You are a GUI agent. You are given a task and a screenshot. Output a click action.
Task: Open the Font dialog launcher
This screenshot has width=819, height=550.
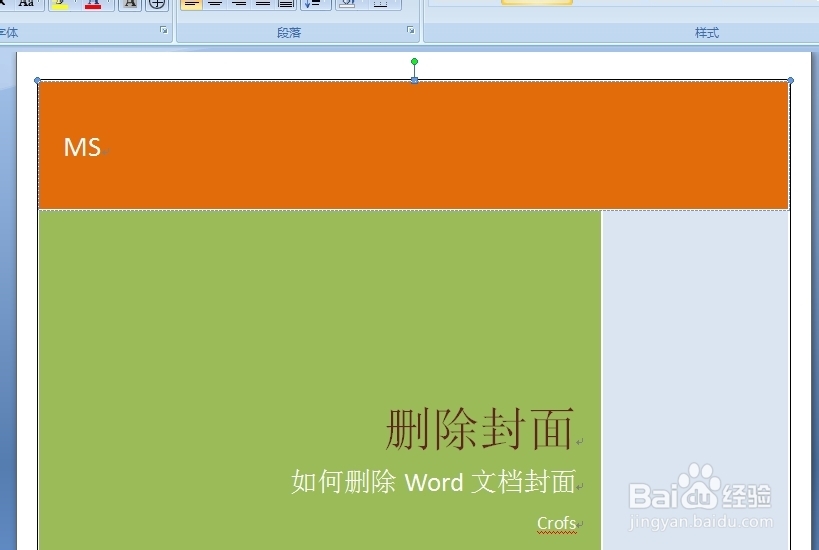pos(163,30)
